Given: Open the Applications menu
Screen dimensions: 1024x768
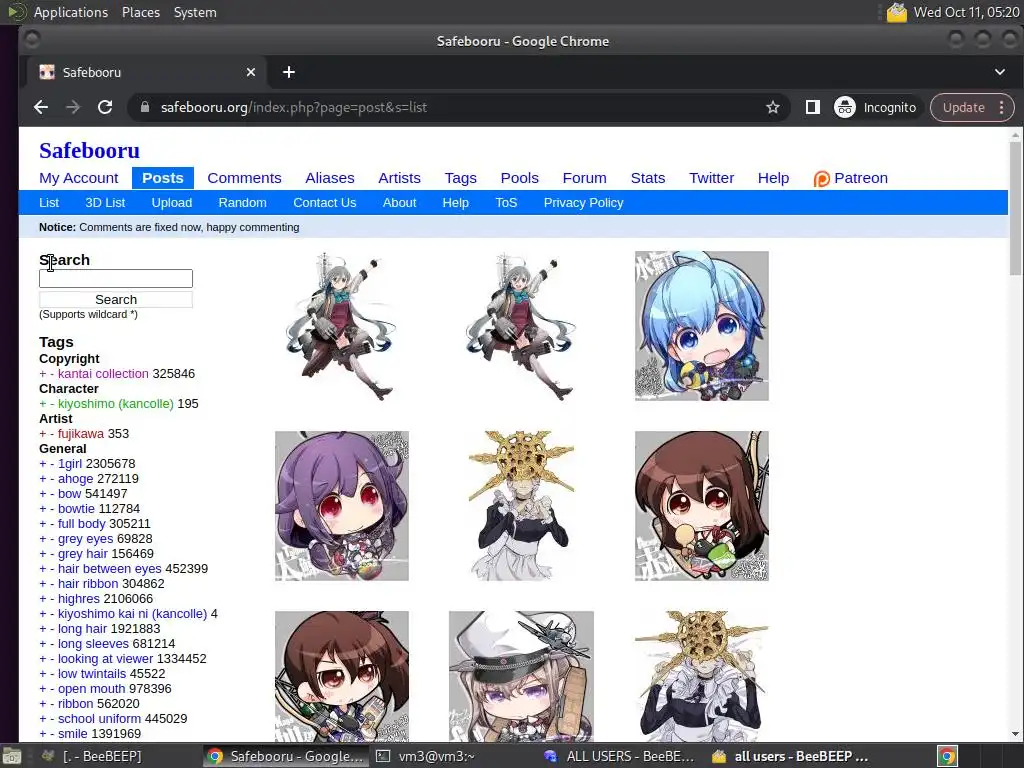Looking at the screenshot, I should point(71,12).
